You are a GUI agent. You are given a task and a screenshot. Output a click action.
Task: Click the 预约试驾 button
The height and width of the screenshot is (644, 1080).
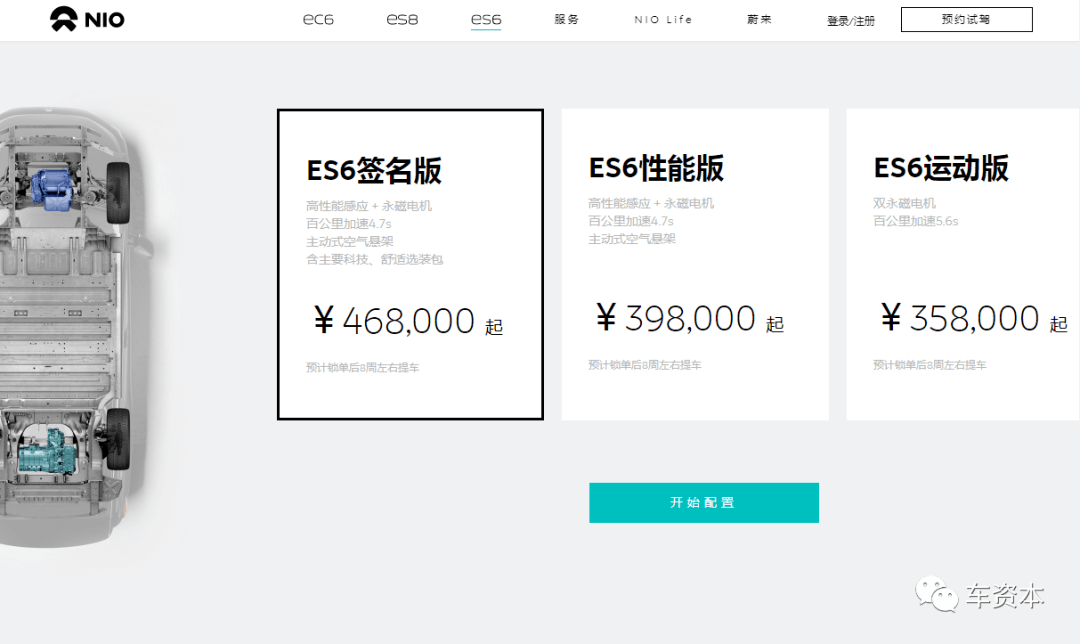pyautogui.click(x=966, y=19)
